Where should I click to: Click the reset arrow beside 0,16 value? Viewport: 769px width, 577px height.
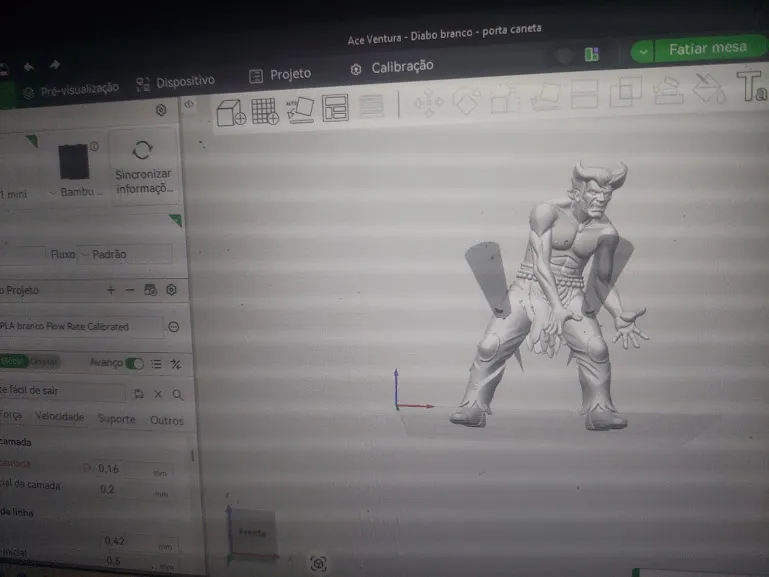[87, 468]
